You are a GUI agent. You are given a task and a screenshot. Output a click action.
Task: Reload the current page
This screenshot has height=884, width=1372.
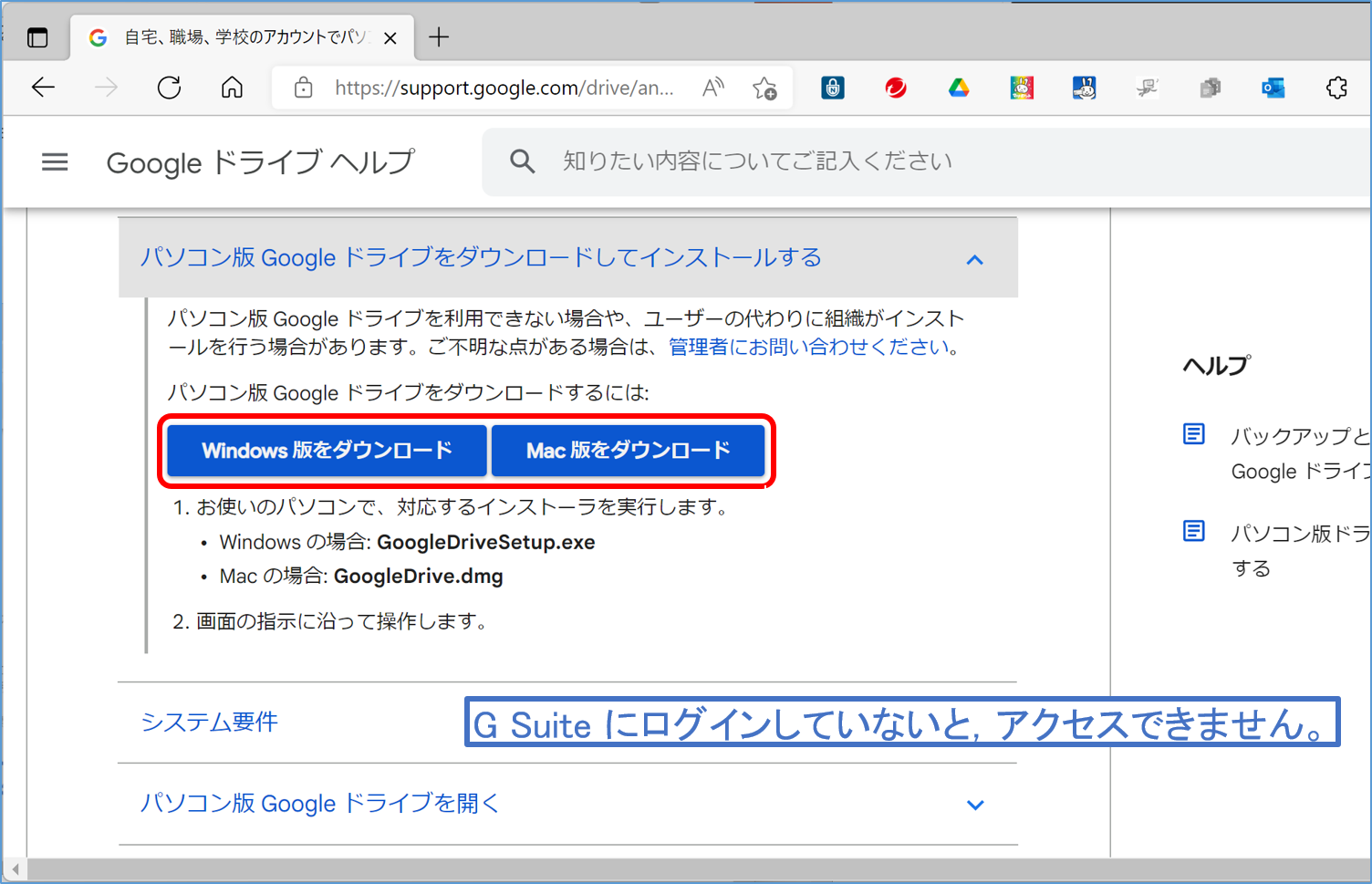(x=169, y=88)
